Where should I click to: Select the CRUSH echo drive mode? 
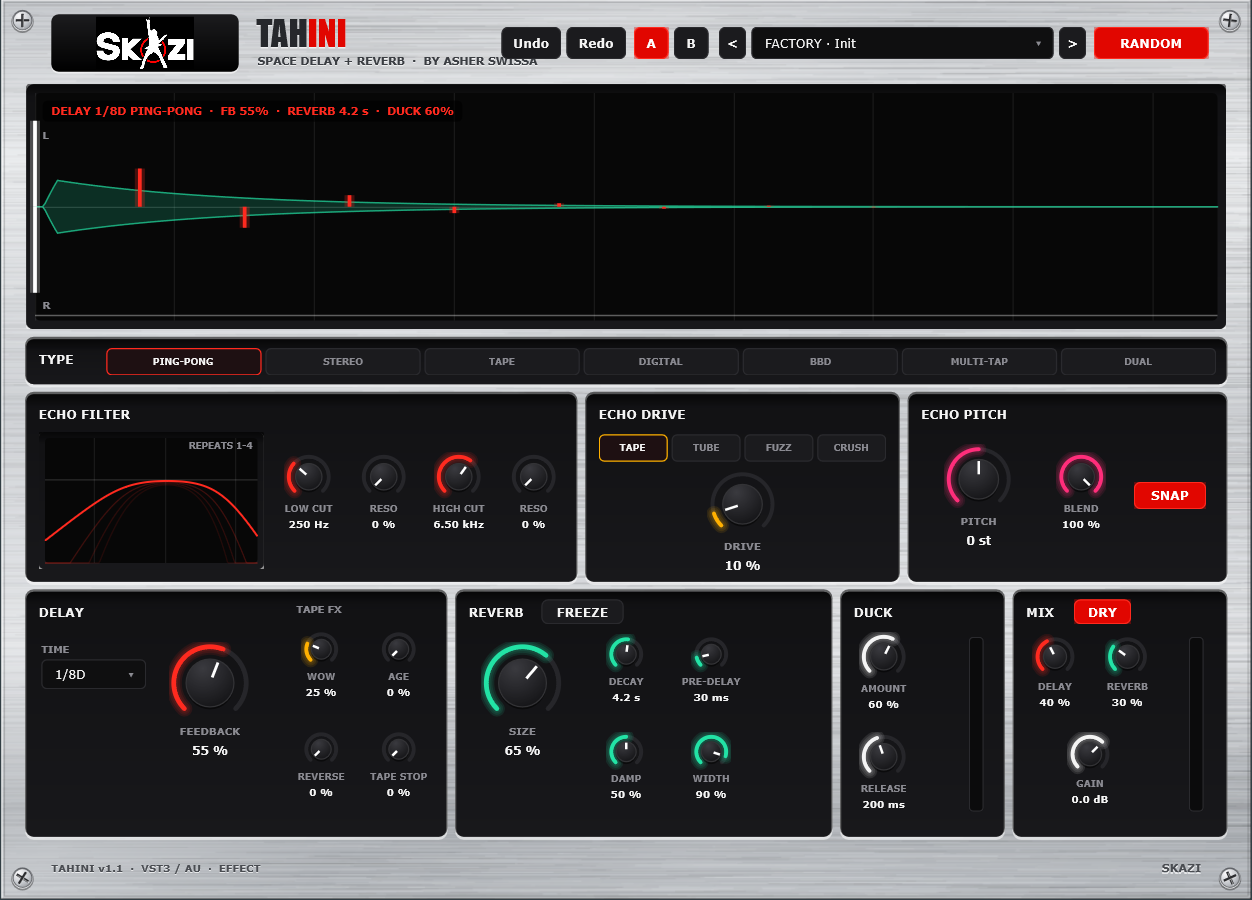[x=851, y=447]
